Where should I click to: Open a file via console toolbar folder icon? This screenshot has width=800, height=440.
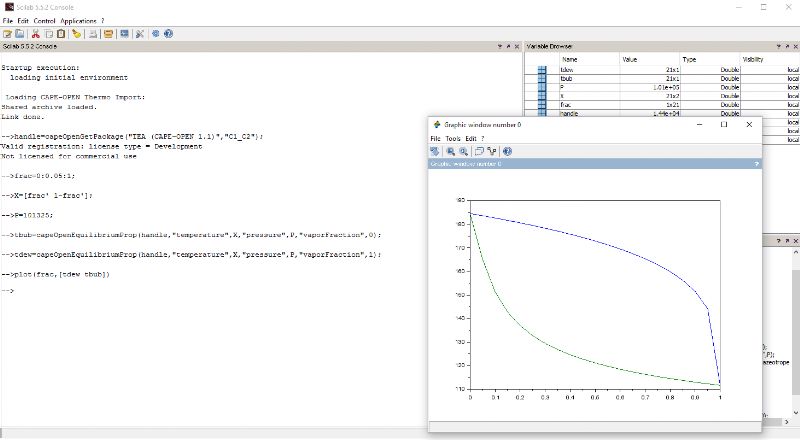pos(19,34)
